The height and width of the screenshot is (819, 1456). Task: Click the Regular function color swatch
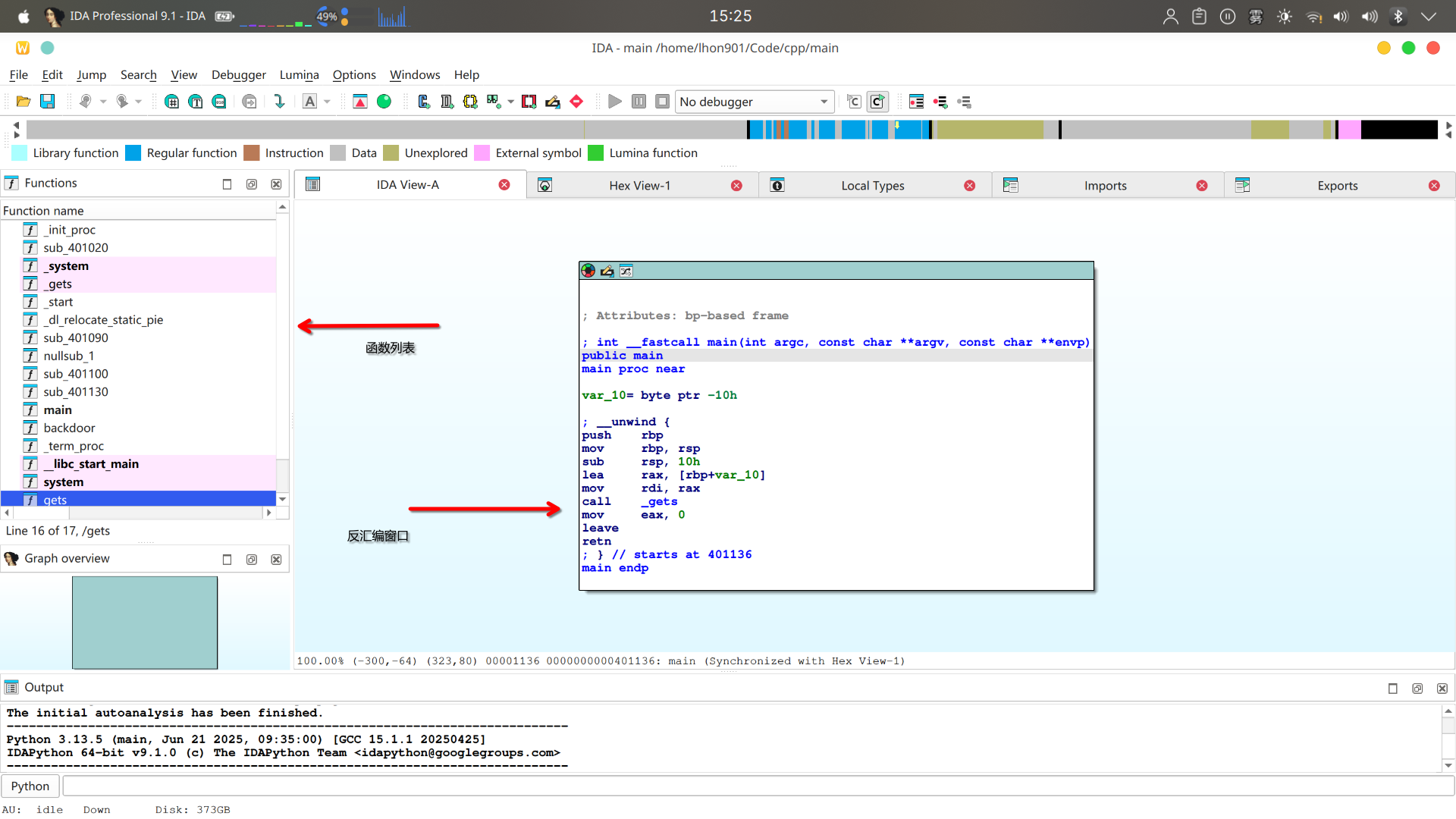133,153
